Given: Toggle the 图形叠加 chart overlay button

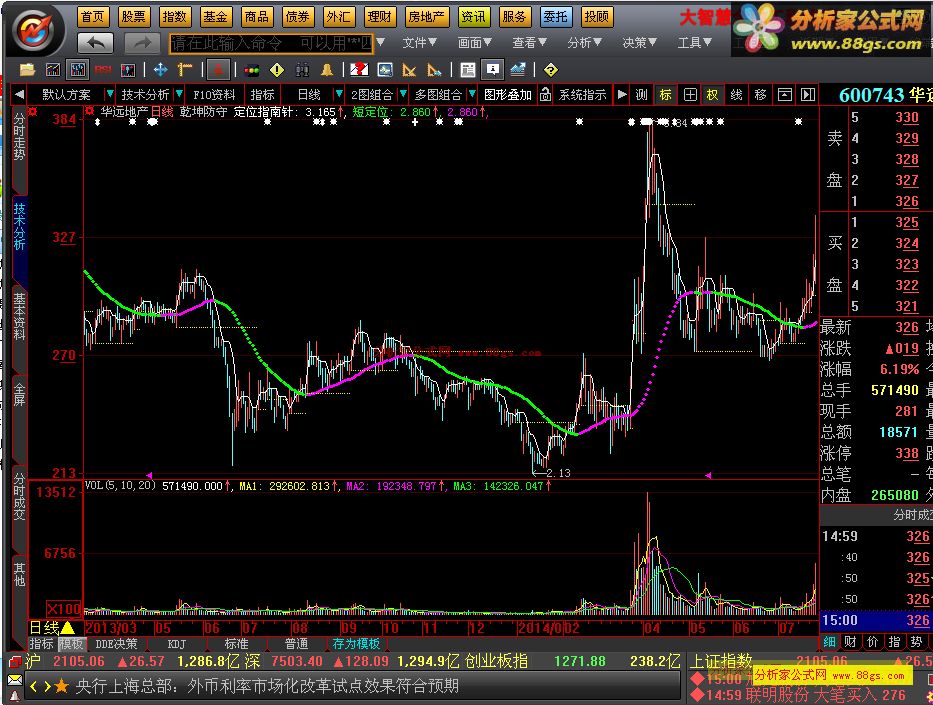Looking at the screenshot, I should pyautogui.click(x=508, y=95).
